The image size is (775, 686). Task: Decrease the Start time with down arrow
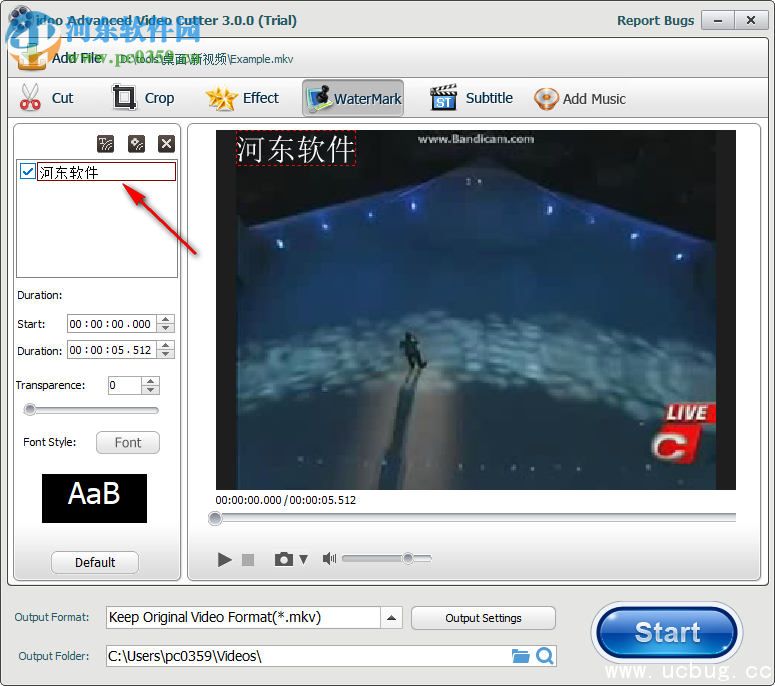coord(166,328)
